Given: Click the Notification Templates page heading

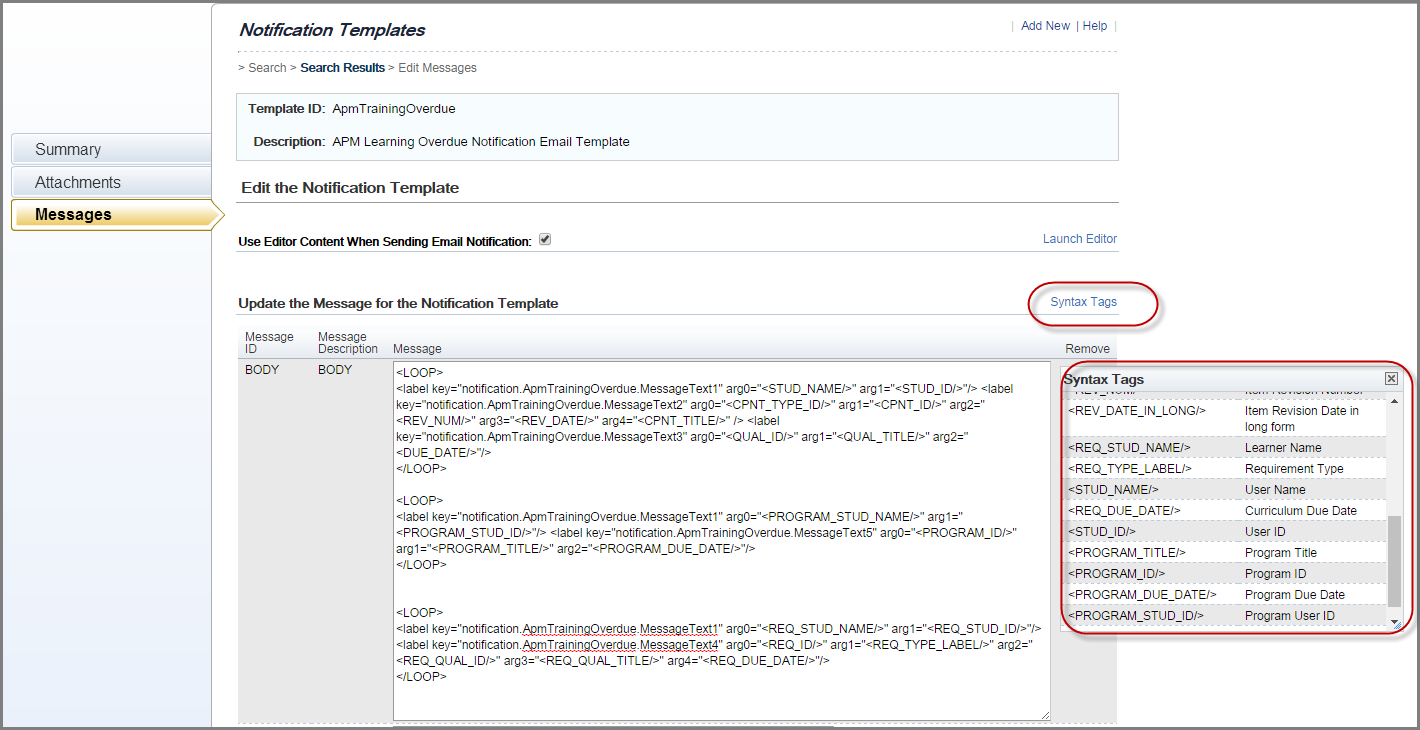Looking at the screenshot, I should (x=332, y=30).
